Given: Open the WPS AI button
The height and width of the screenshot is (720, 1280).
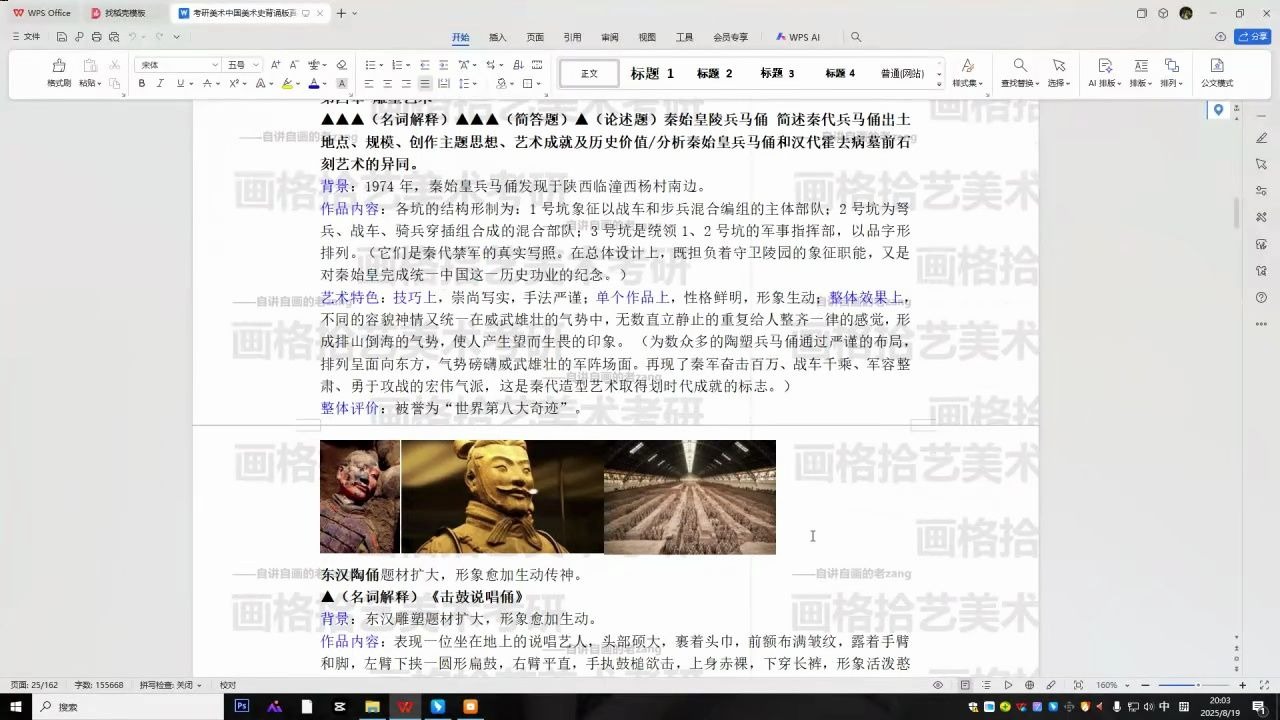Looking at the screenshot, I should [x=798, y=37].
